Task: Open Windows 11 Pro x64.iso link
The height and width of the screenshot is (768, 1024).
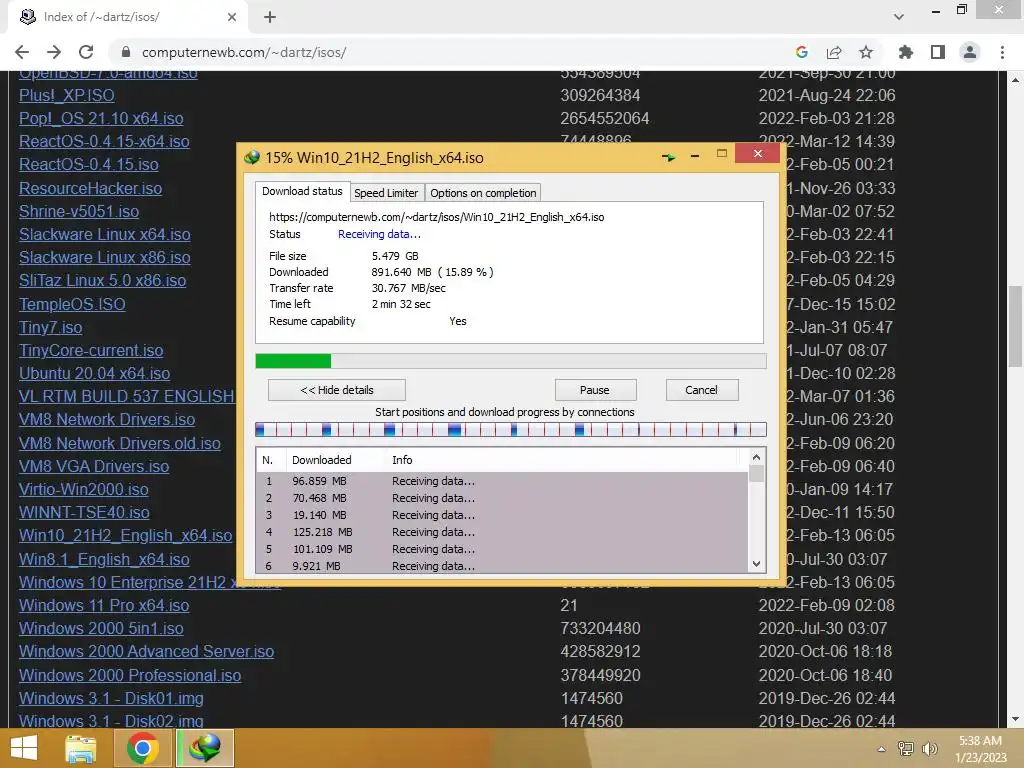Action: click(104, 605)
